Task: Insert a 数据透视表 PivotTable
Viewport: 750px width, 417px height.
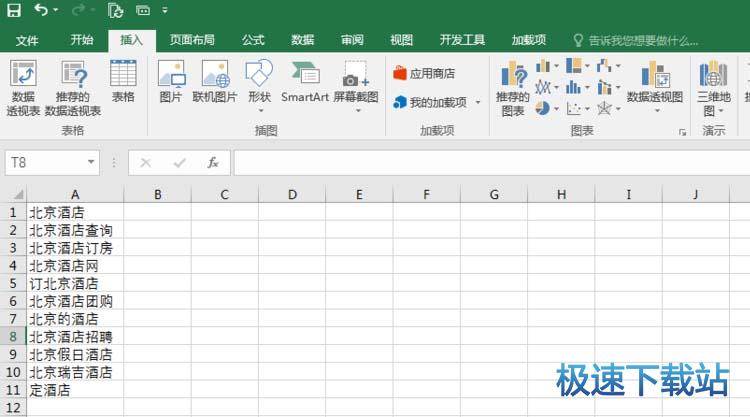Action: (23, 88)
